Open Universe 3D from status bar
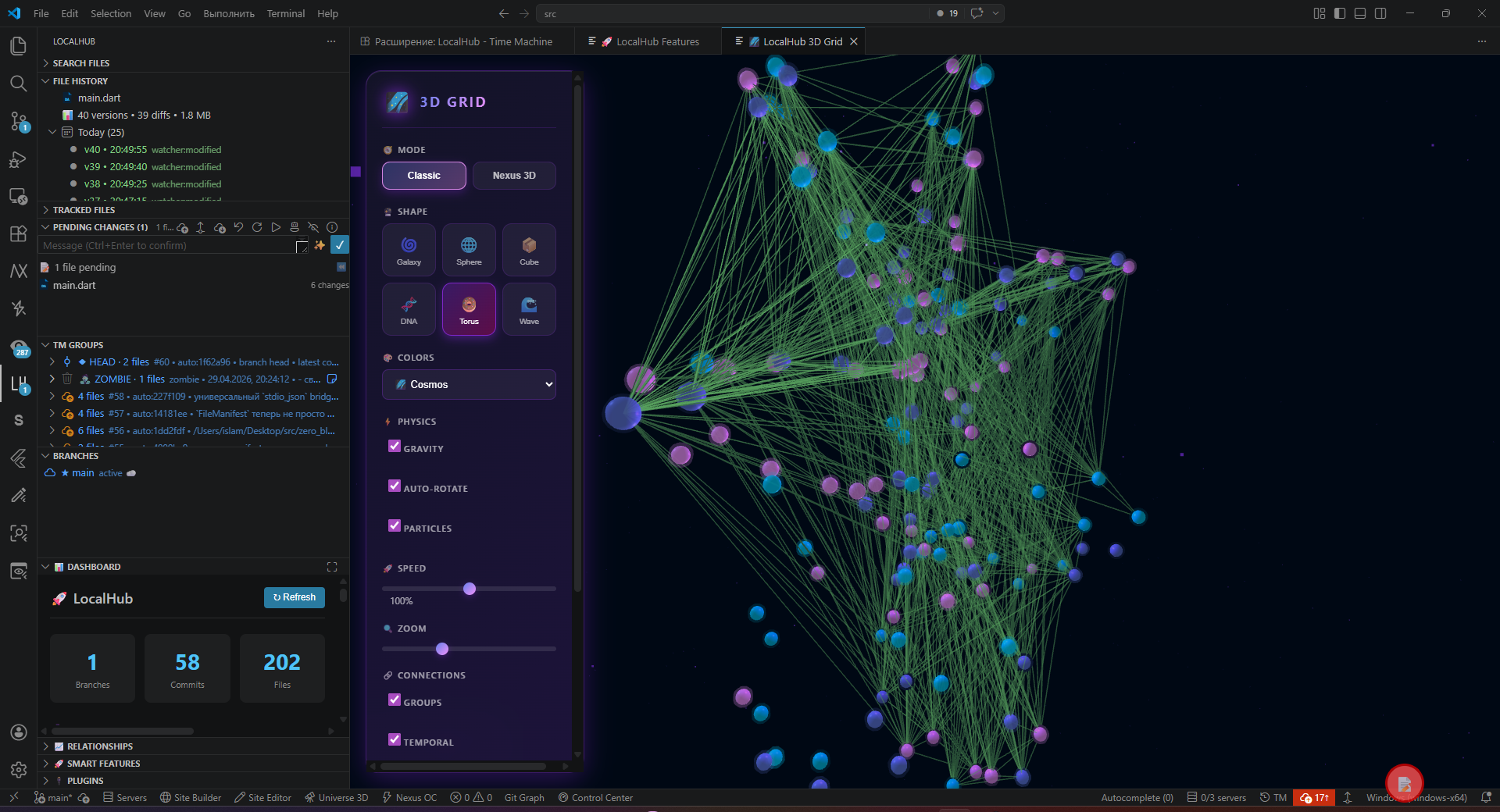 pos(336,798)
